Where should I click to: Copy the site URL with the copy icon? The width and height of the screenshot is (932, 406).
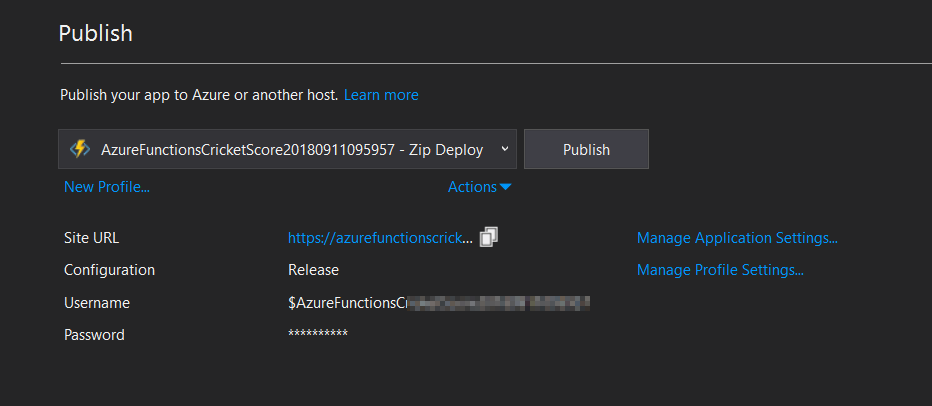coord(489,237)
